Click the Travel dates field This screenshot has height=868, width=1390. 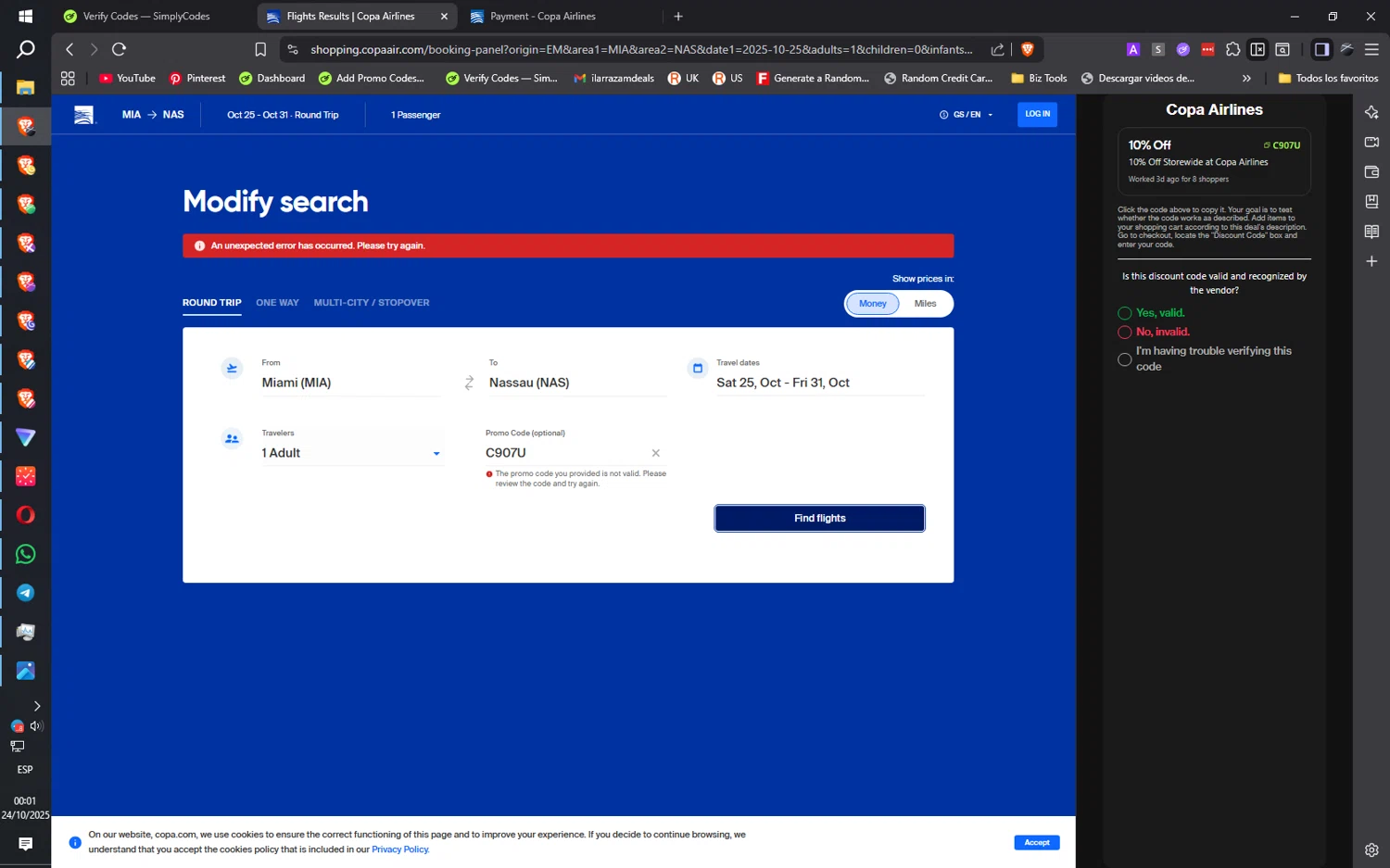(x=819, y=383)
